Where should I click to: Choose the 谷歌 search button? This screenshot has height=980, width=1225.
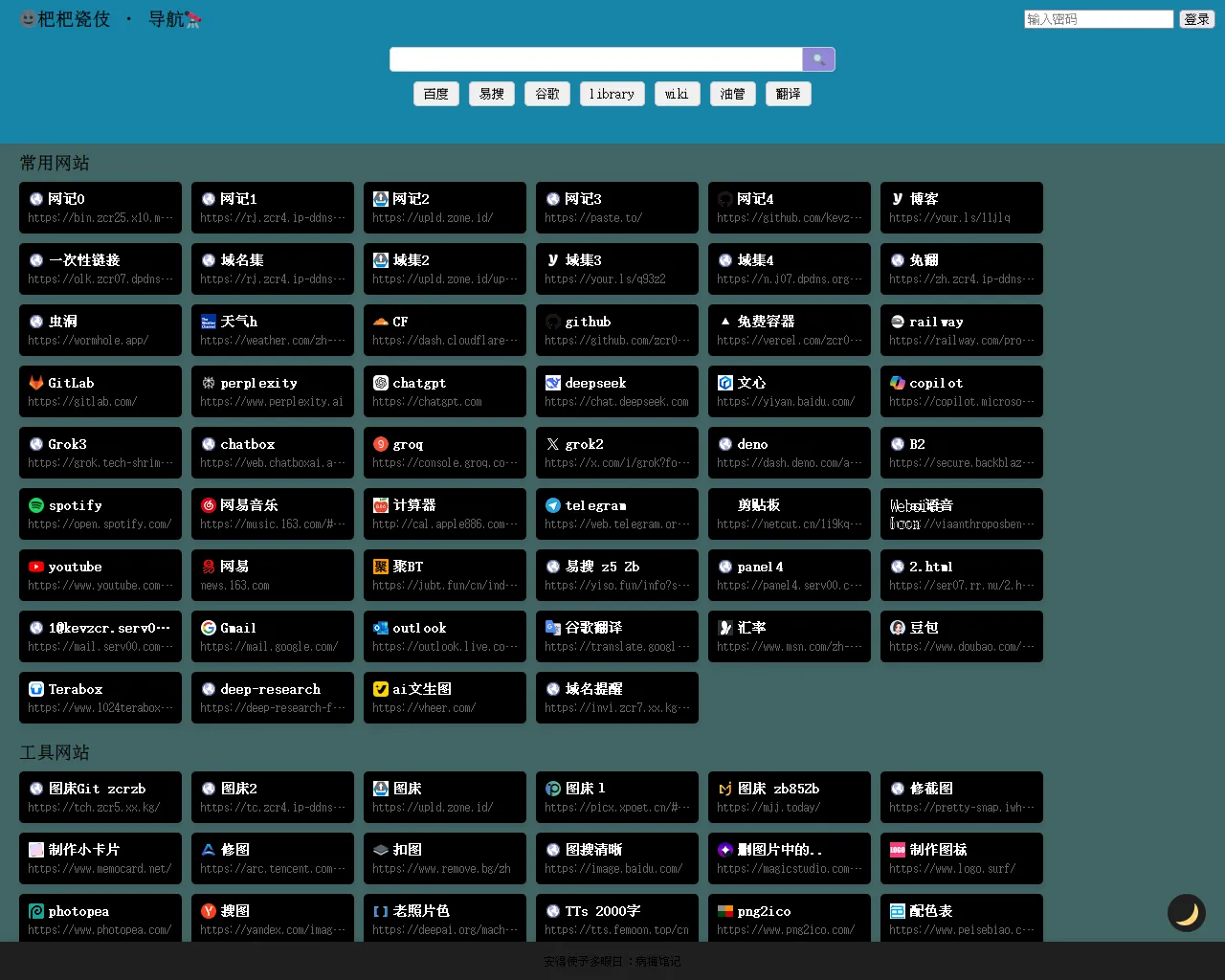coord(547,94)
